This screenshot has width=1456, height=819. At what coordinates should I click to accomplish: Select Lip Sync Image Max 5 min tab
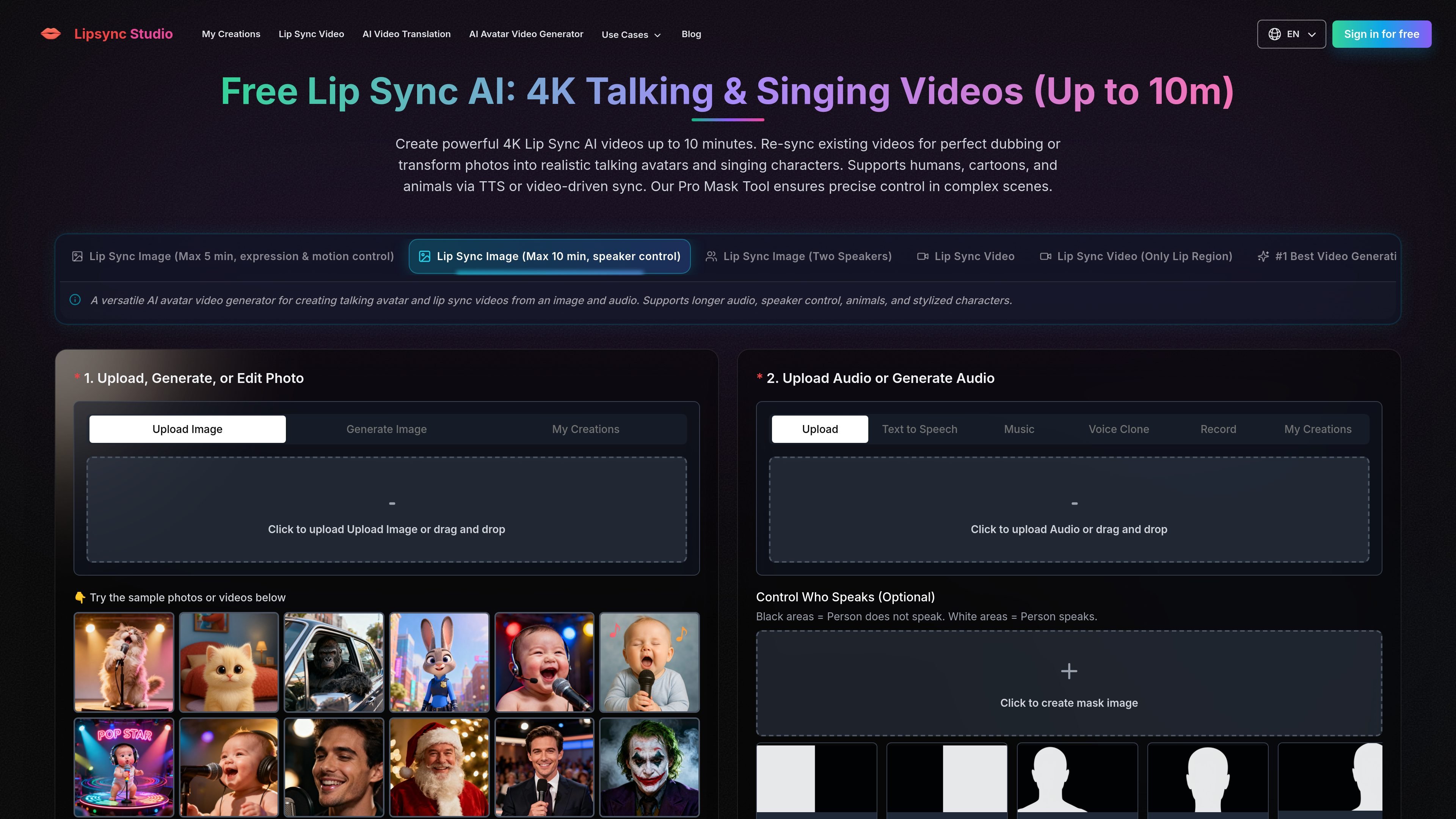coord(233,257)
